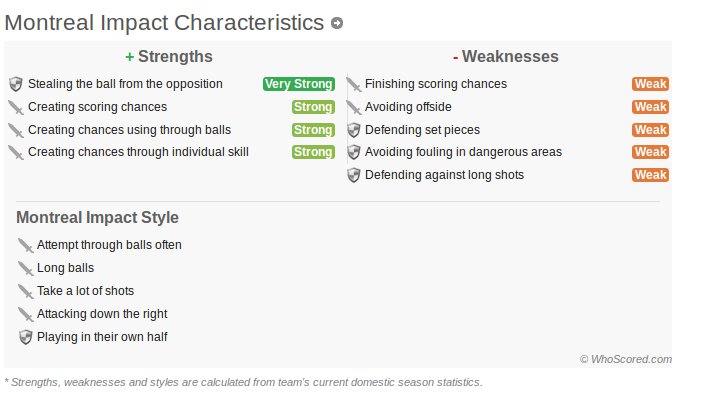Click shield icon beside Defending set pieces
Screen dimensions: 715x401
click(354, 130)
